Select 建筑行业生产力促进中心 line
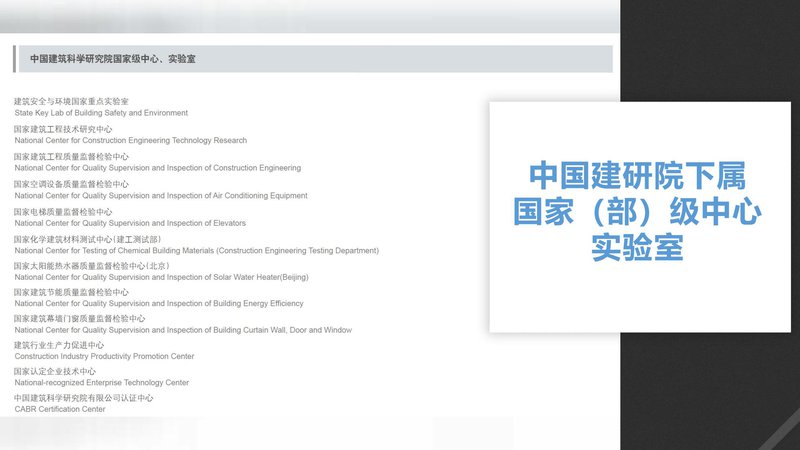The width and height of the screenshot is (800, 450). point(59,345)
